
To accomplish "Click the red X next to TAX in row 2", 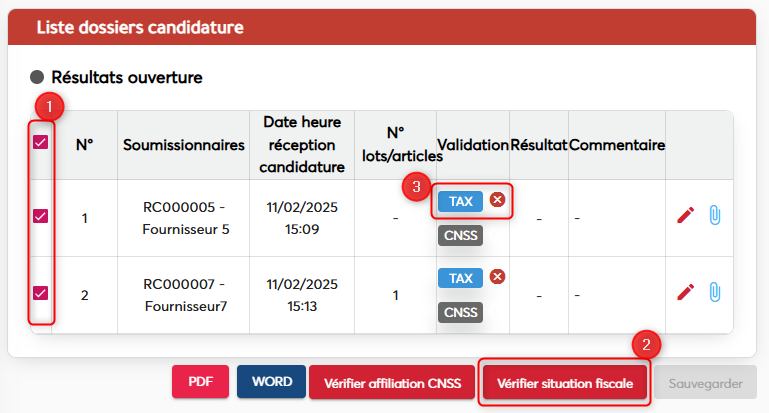I will 497,277.
